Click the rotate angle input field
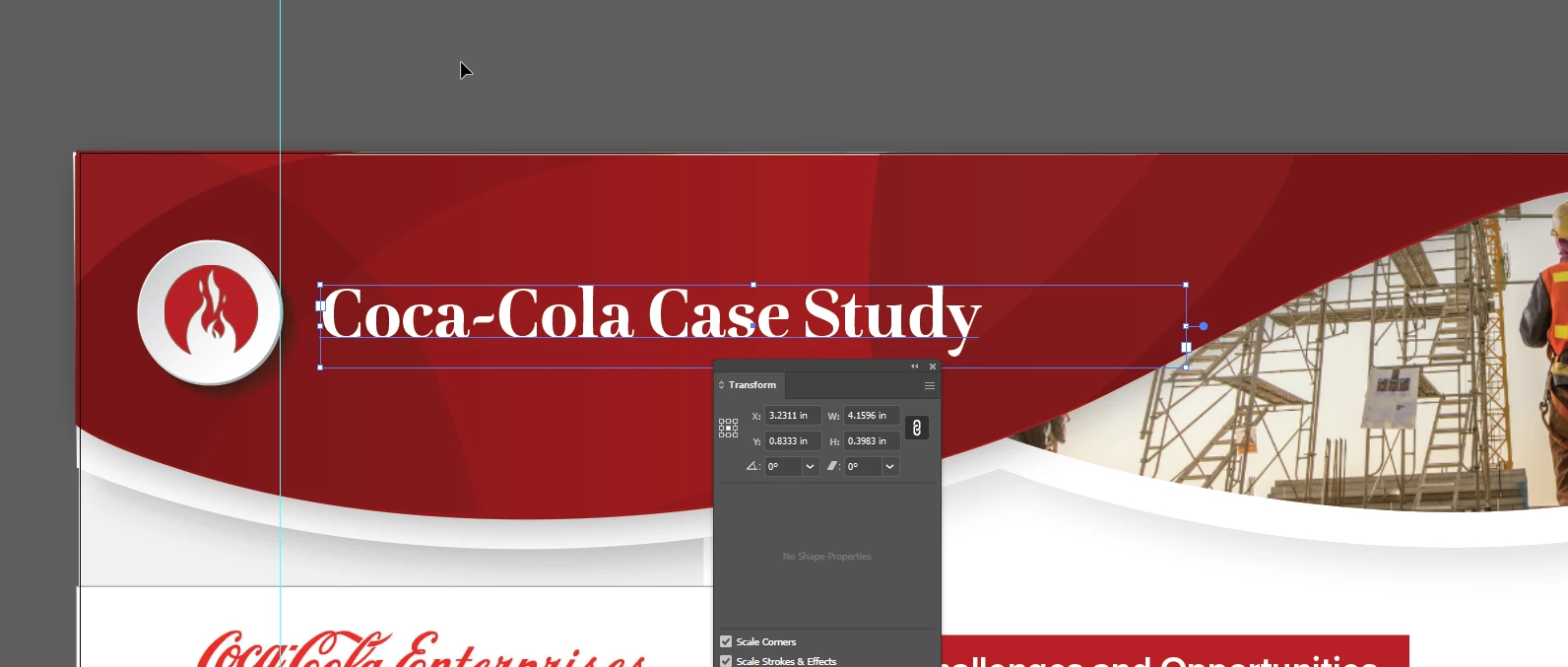Screen dimensions: 1568x667 click(784, 466)
